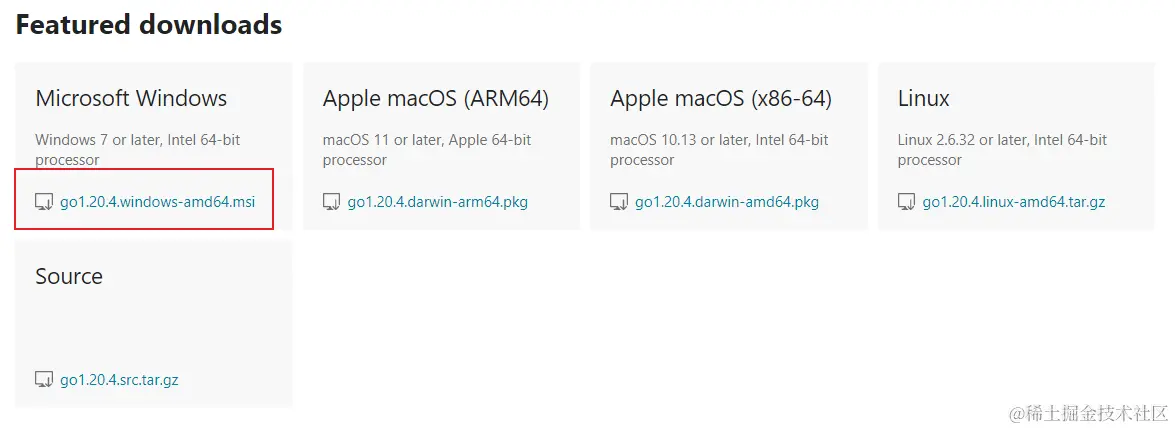Click download icon beside go1.20.4.windows-amd64.msi
Viewport: 1175px width, 430px height.
pyautogui.click(x=44, y=202)
